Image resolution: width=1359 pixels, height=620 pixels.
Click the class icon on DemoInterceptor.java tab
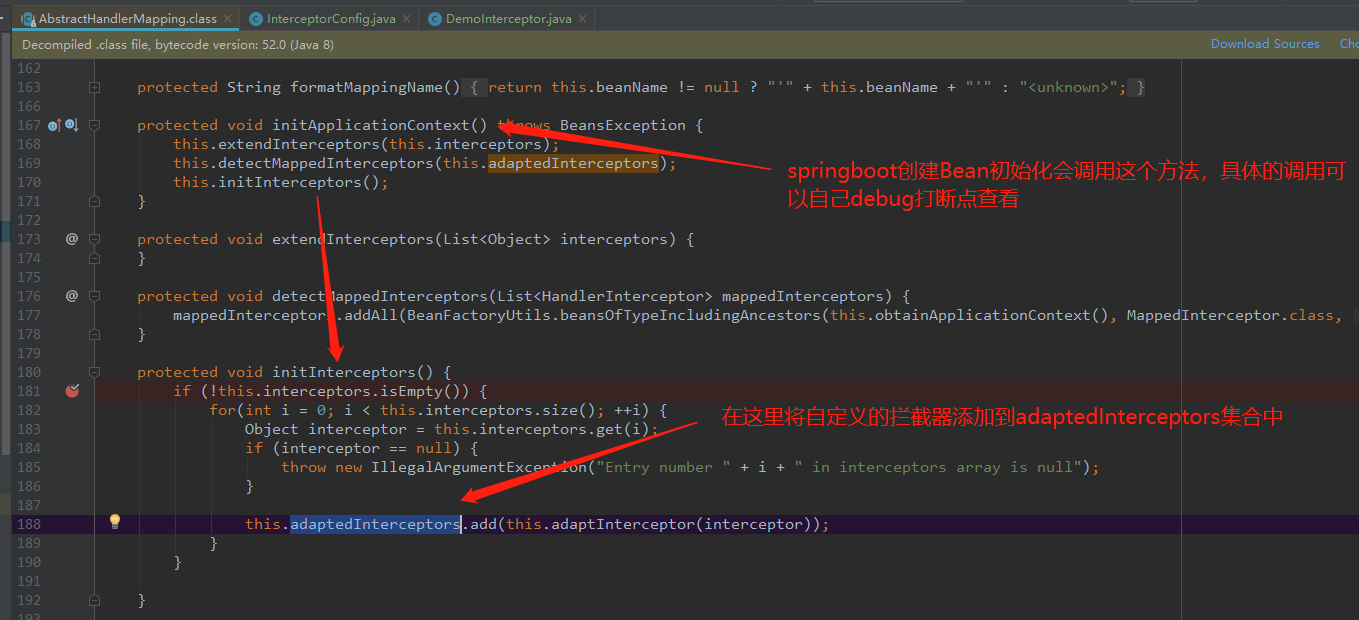tap(434, 17)
